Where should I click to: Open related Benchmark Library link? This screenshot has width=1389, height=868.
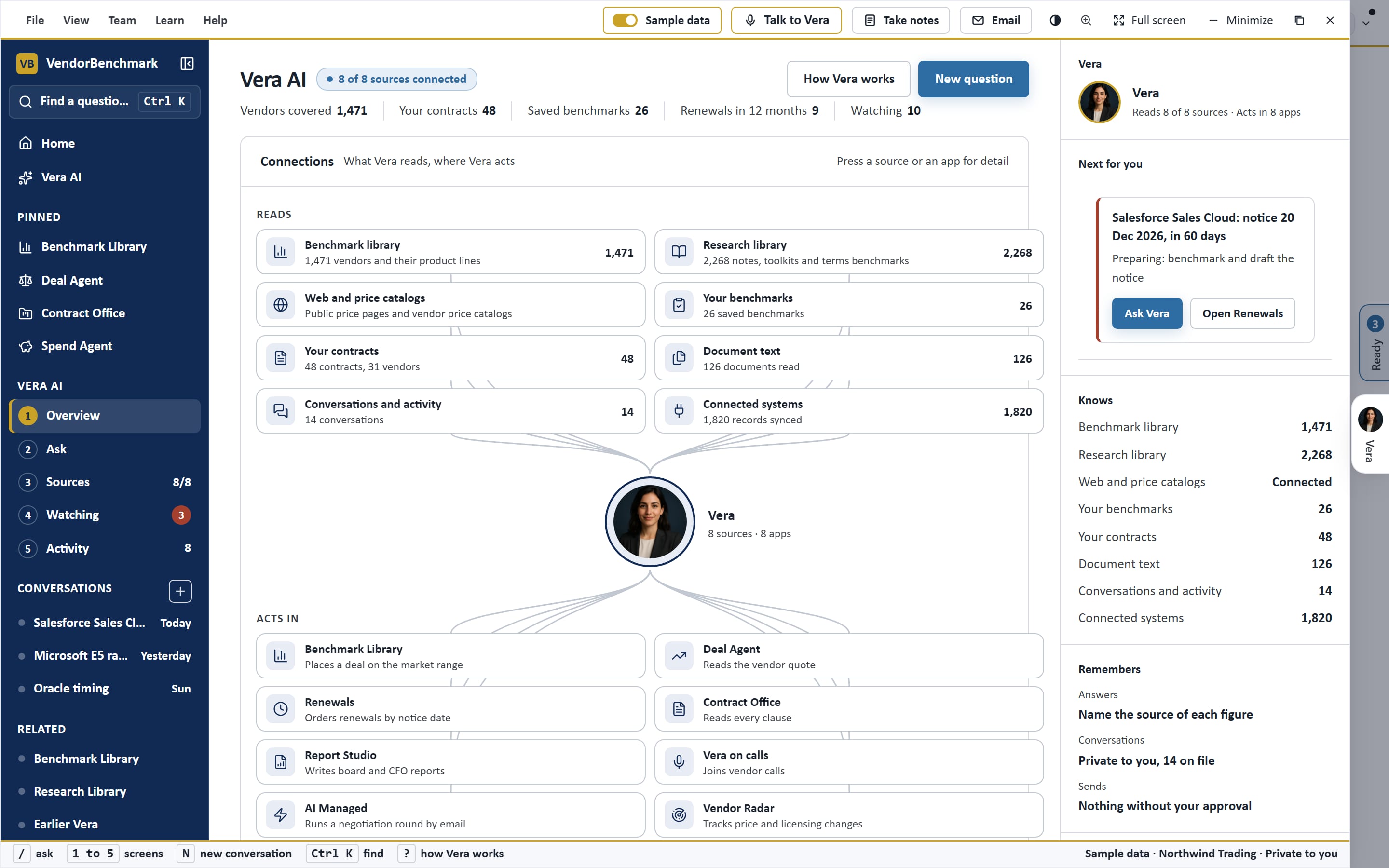point(105,759)
